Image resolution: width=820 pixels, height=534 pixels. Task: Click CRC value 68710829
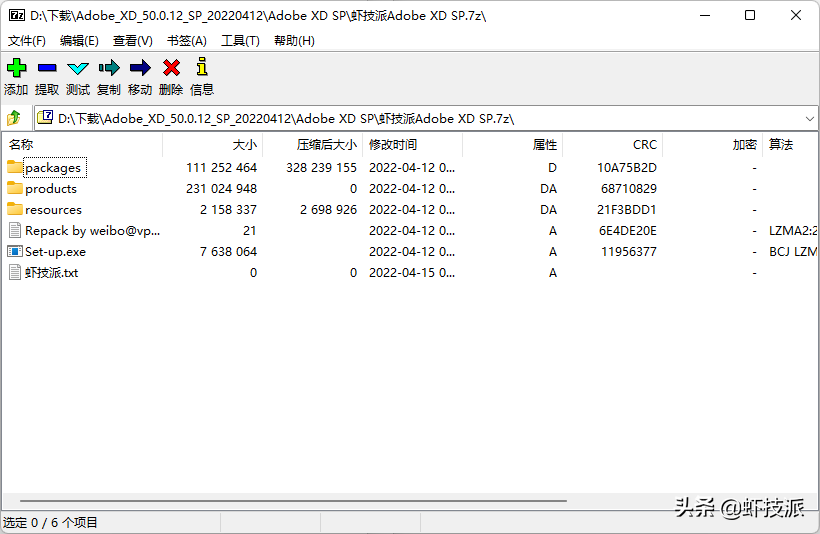[x=629, y=188]
